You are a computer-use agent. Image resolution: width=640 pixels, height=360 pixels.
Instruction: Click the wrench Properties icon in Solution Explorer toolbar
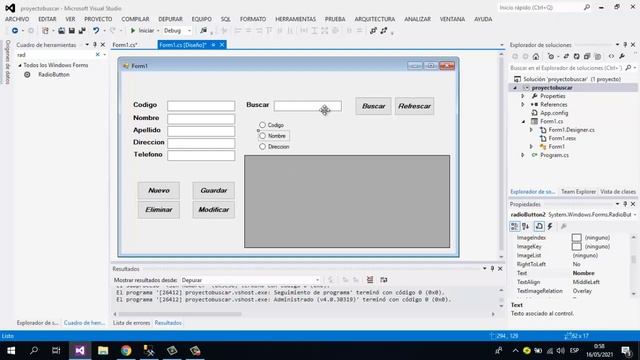622,56
